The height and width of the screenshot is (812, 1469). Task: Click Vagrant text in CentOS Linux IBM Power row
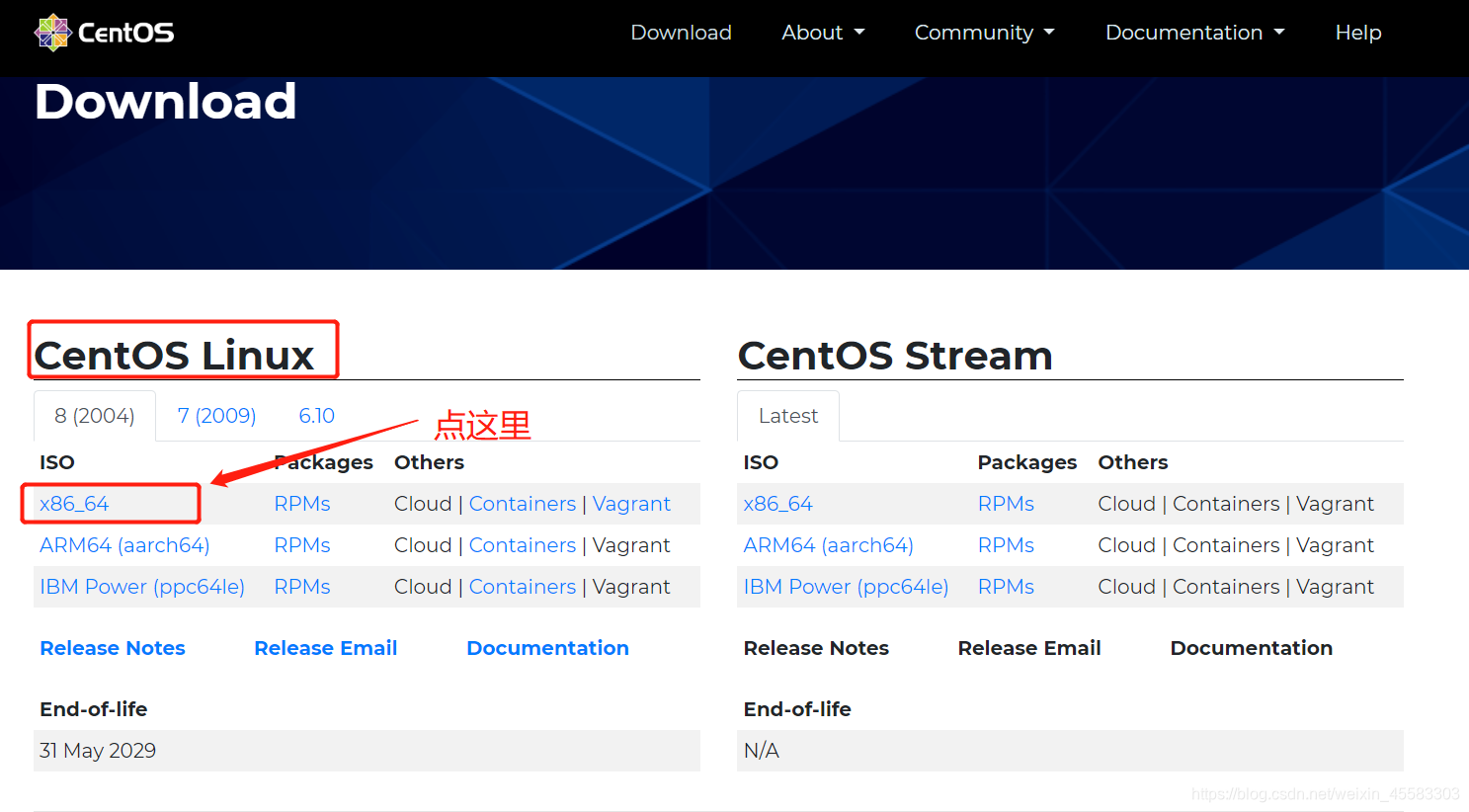click(631, 587)
